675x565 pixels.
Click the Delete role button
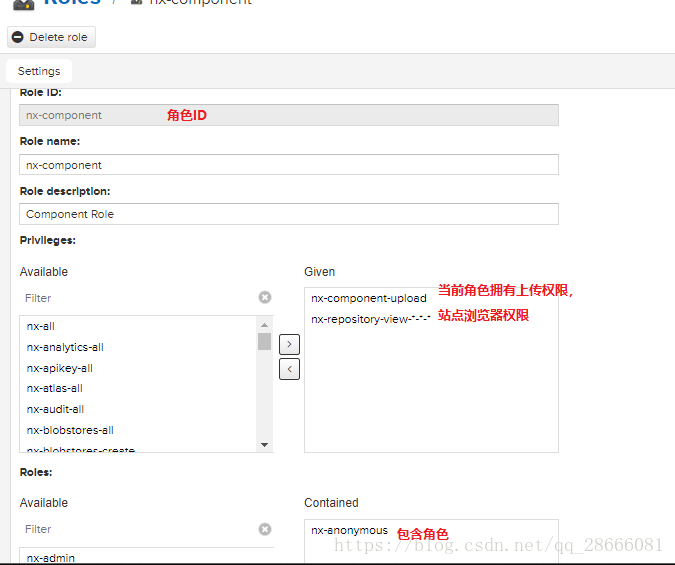51,37
